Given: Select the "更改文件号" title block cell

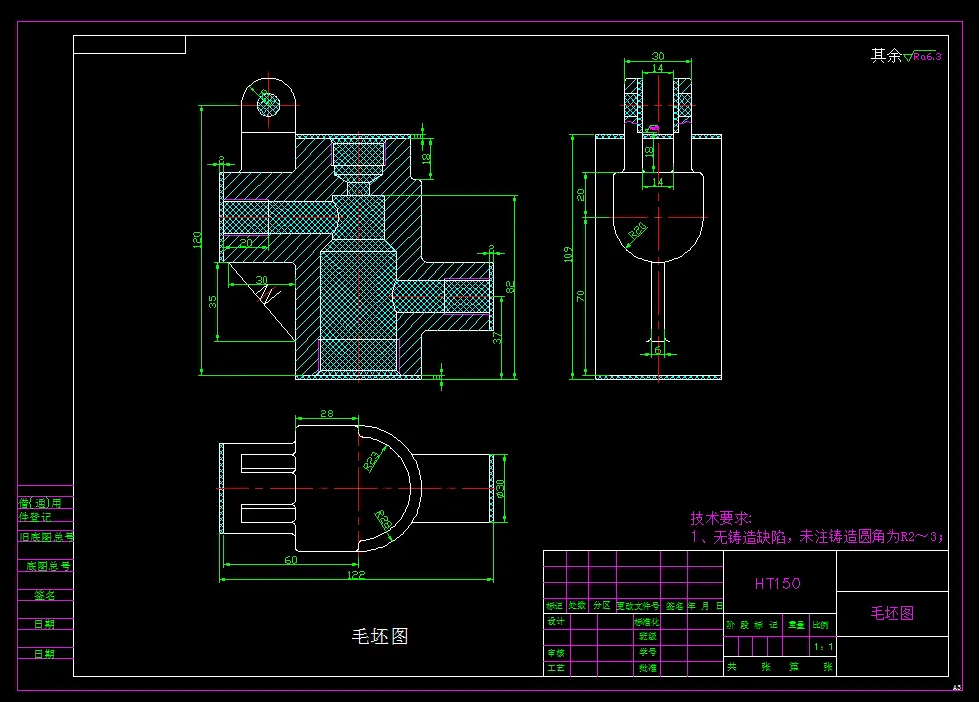Looking at the screenshot, I should [638, 606].
